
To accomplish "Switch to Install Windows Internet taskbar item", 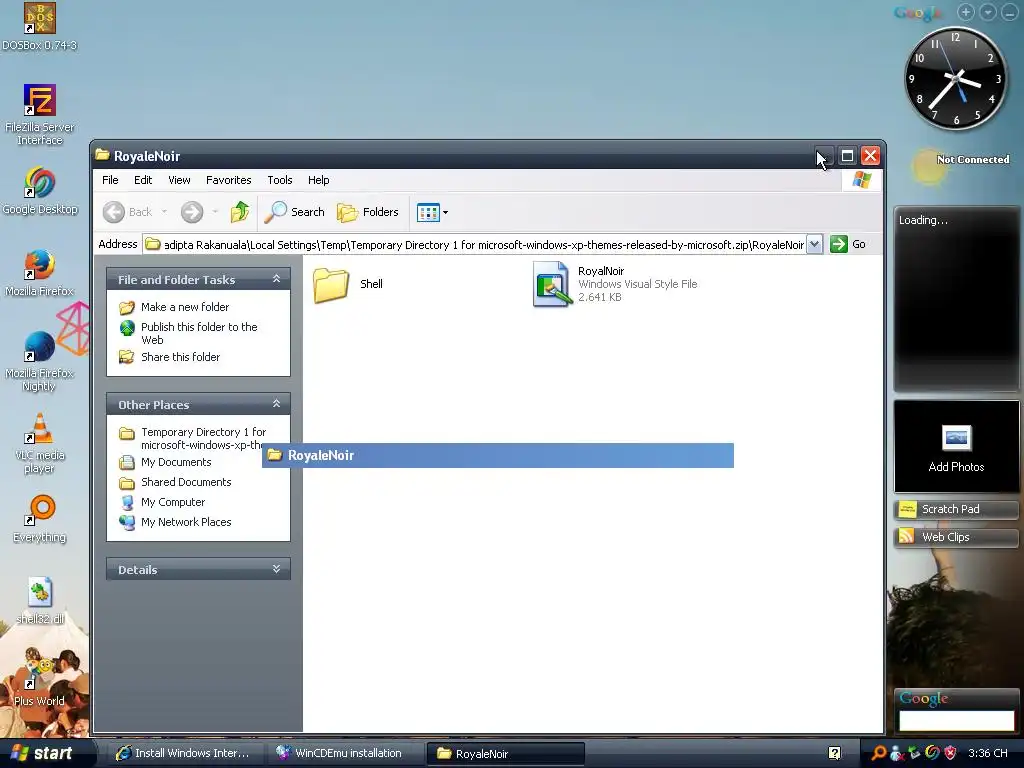I will pyautogui.click(x=185, y=753).
